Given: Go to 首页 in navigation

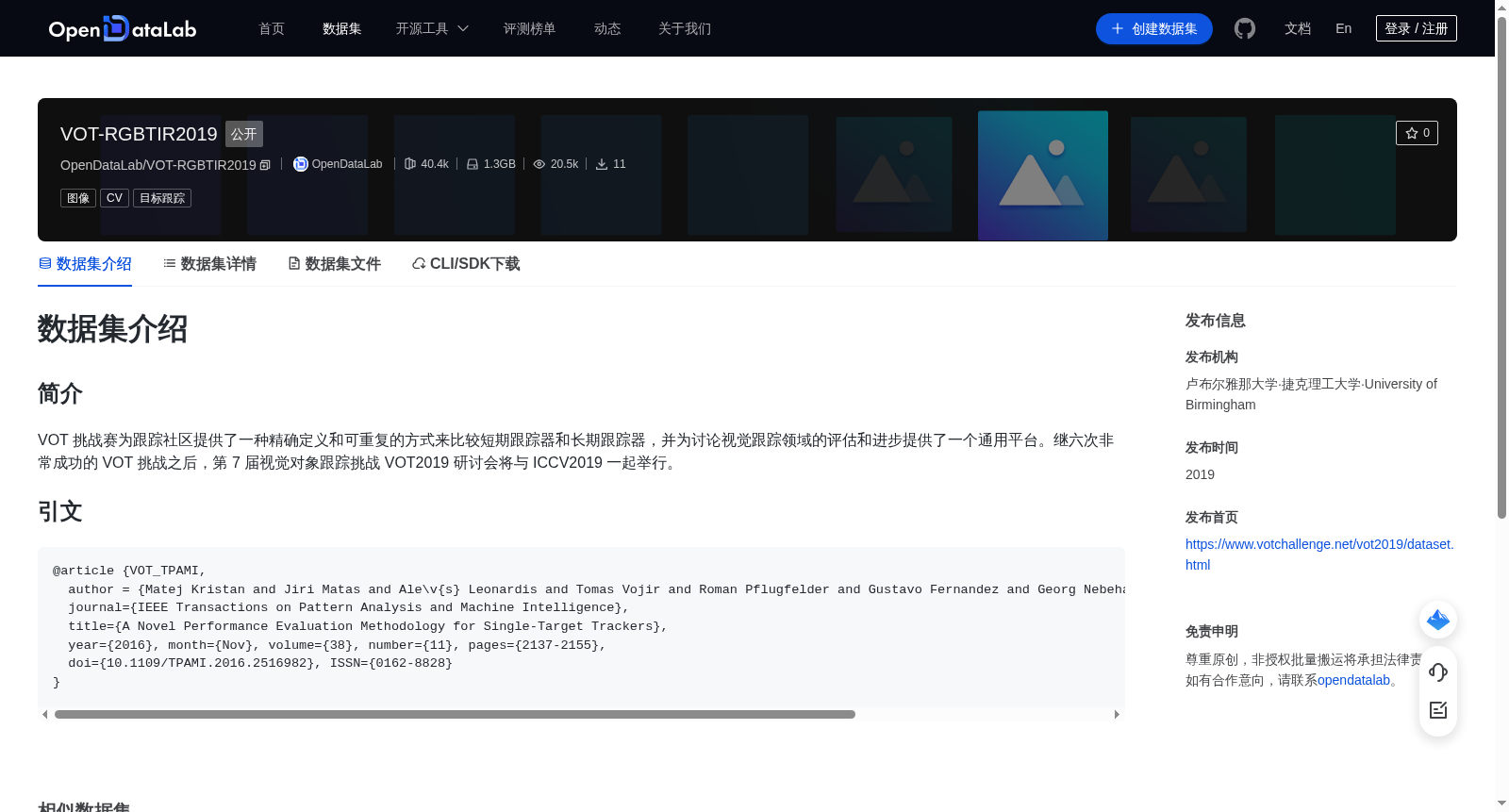Looking at the screenshot, I should point(272,28).
